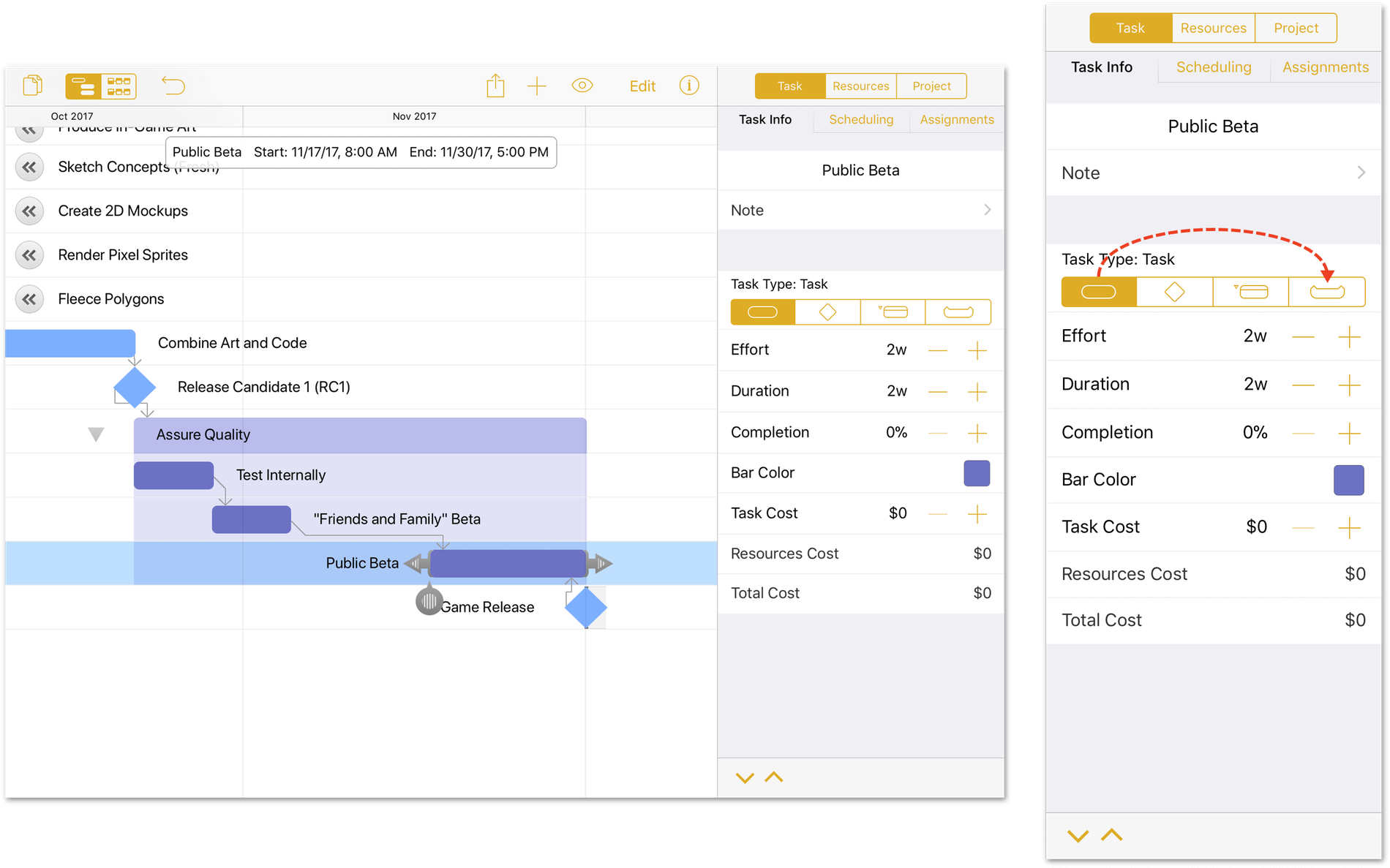This screenshot has width=1390, height=868.
Task: Open Assignments tab in enlarged inspector panel
Action: point(1326,67)
